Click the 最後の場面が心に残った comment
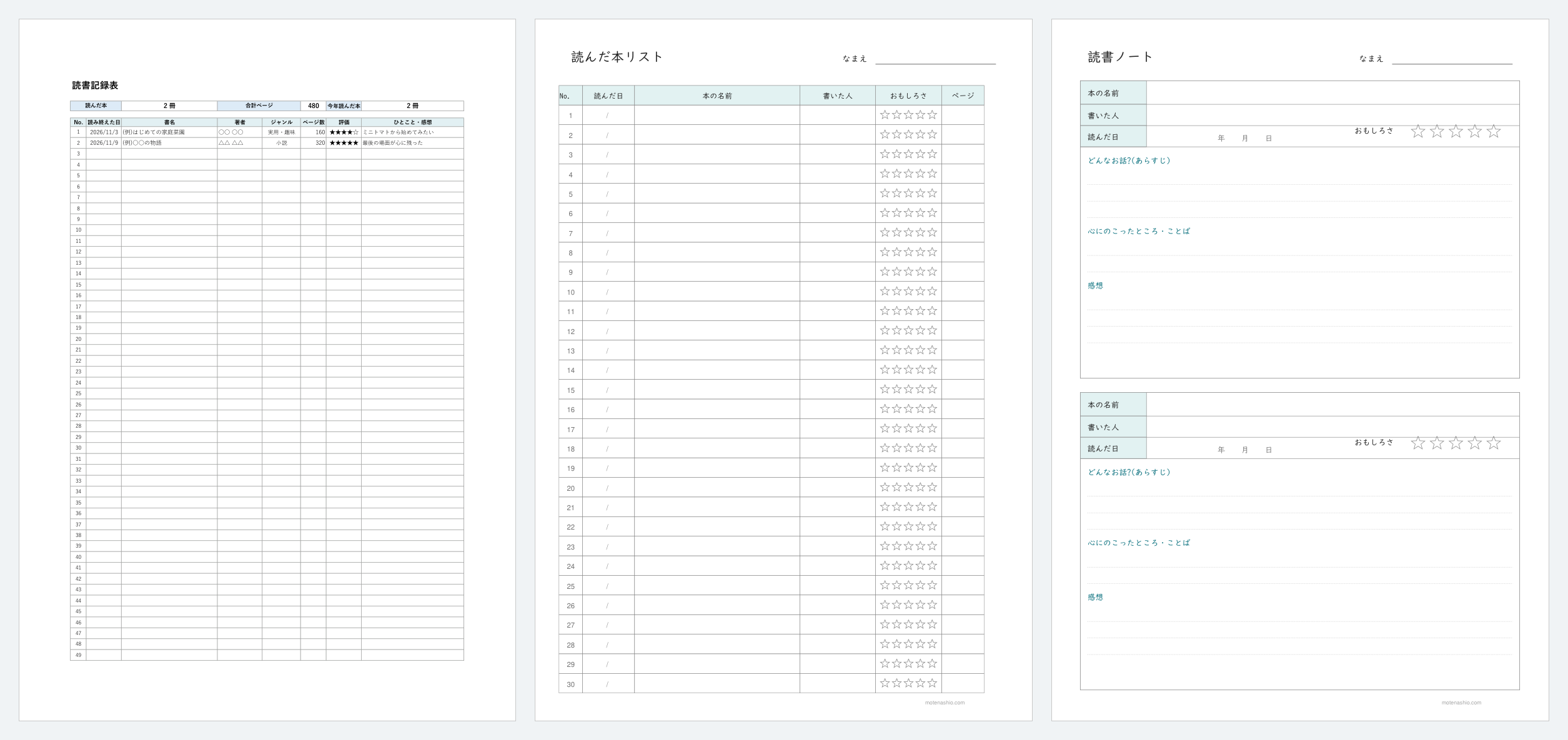 pos(392,143)
